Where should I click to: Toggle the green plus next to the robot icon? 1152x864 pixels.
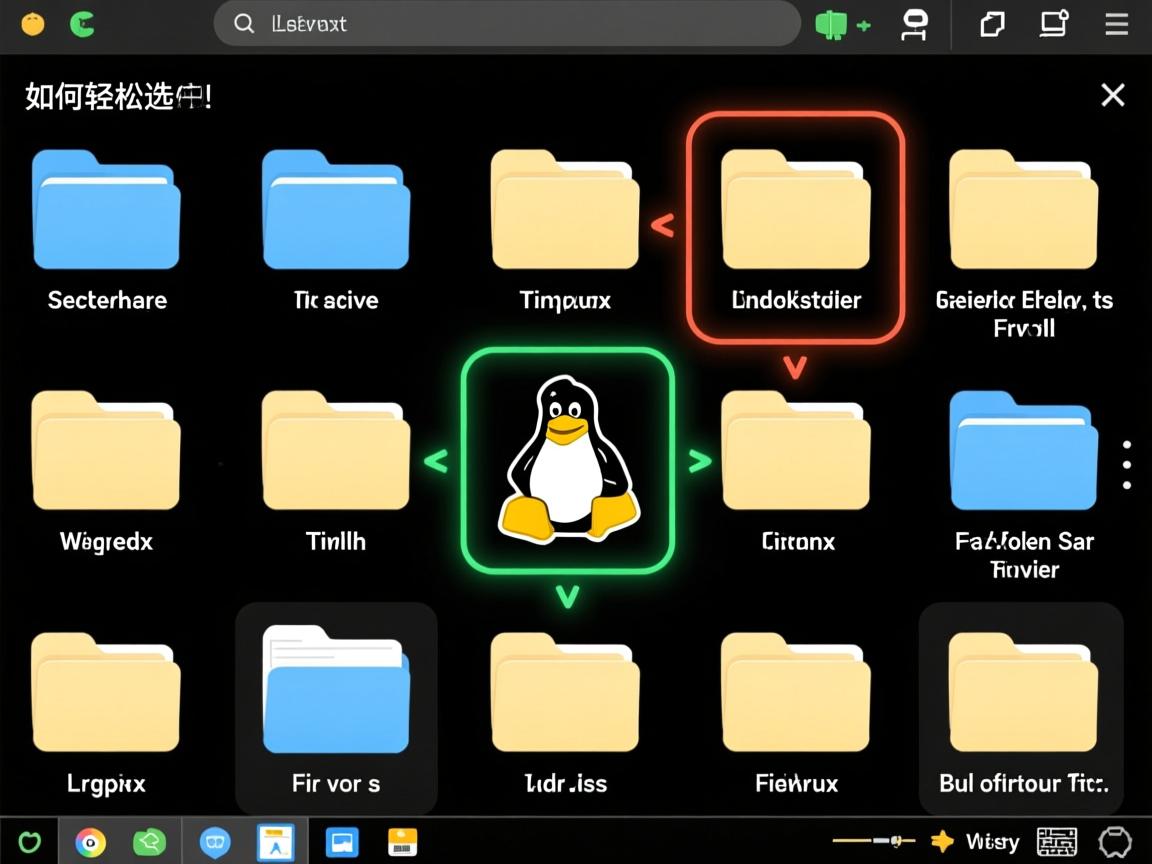tap(863, 25)
